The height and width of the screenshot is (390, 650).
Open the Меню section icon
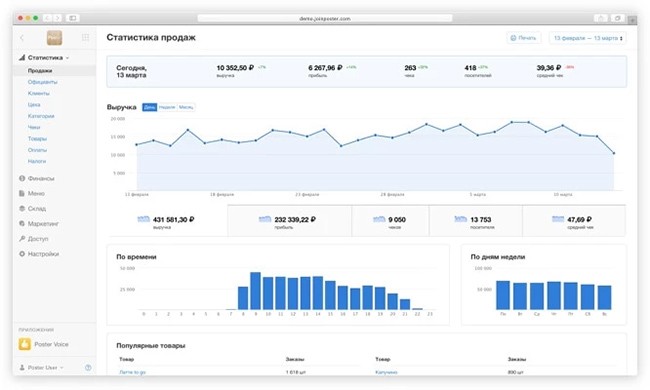click(x=22, y=193)
